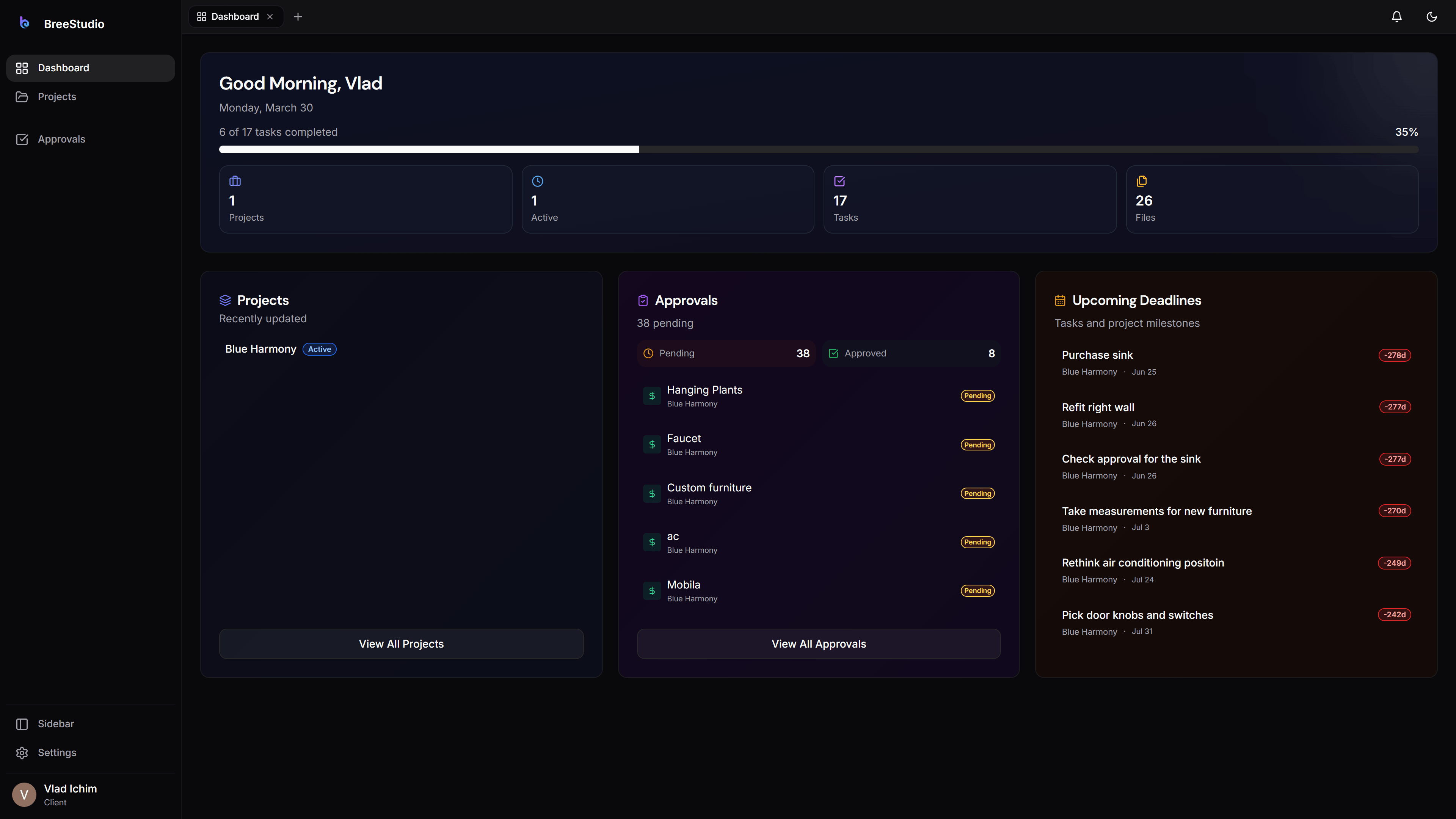The width and height of the screenshot is (1456, 819).
Task: Click the Active badge on Blue Harmony
Action: pyautogui.click(x=319, y=349)
